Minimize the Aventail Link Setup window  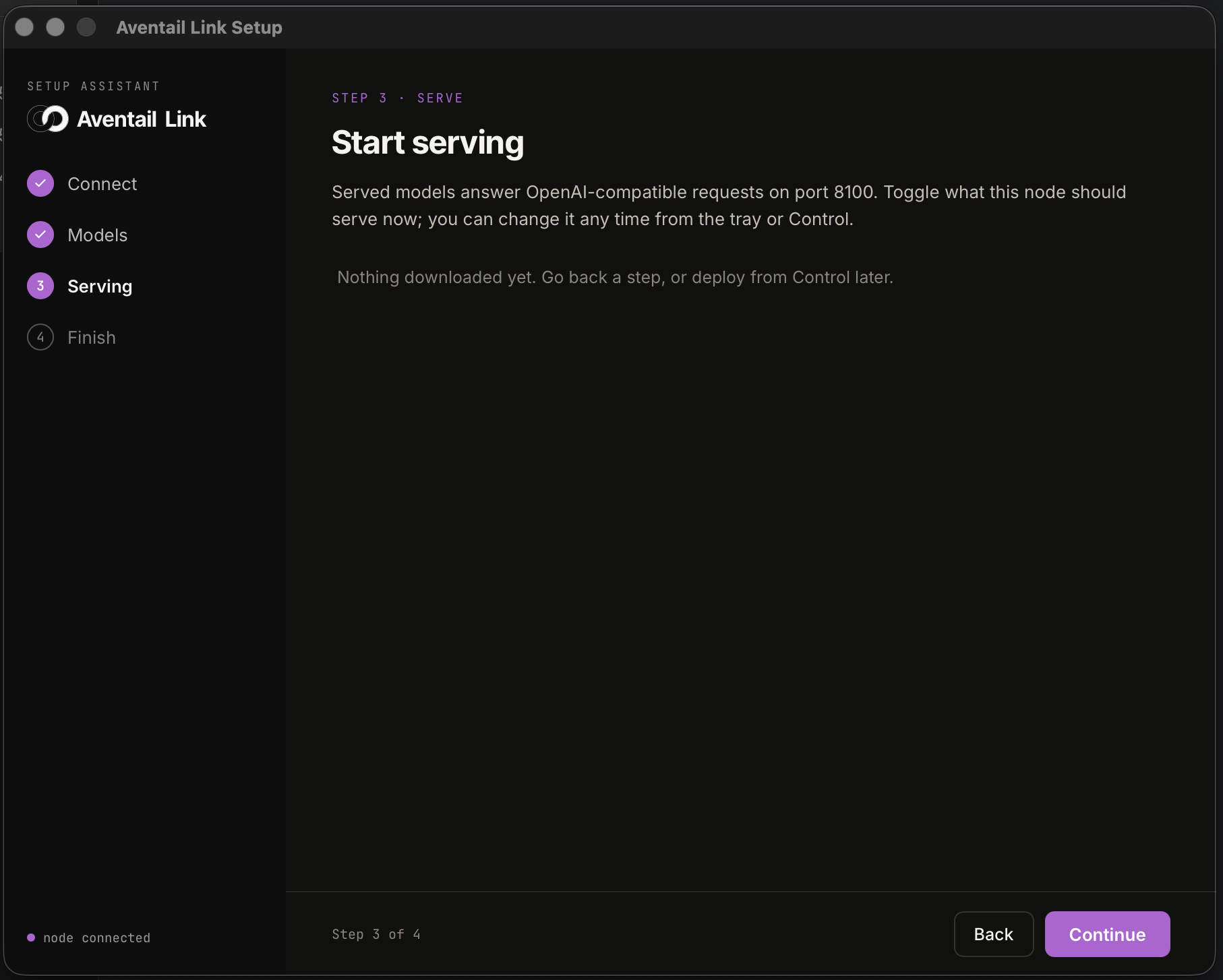[x=55, y=27]
